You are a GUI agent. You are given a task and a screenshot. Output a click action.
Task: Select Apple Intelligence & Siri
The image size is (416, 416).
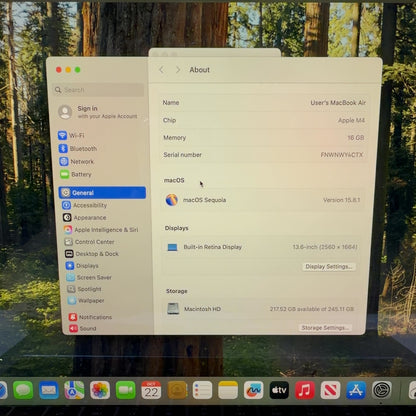(x=101, y=230)
